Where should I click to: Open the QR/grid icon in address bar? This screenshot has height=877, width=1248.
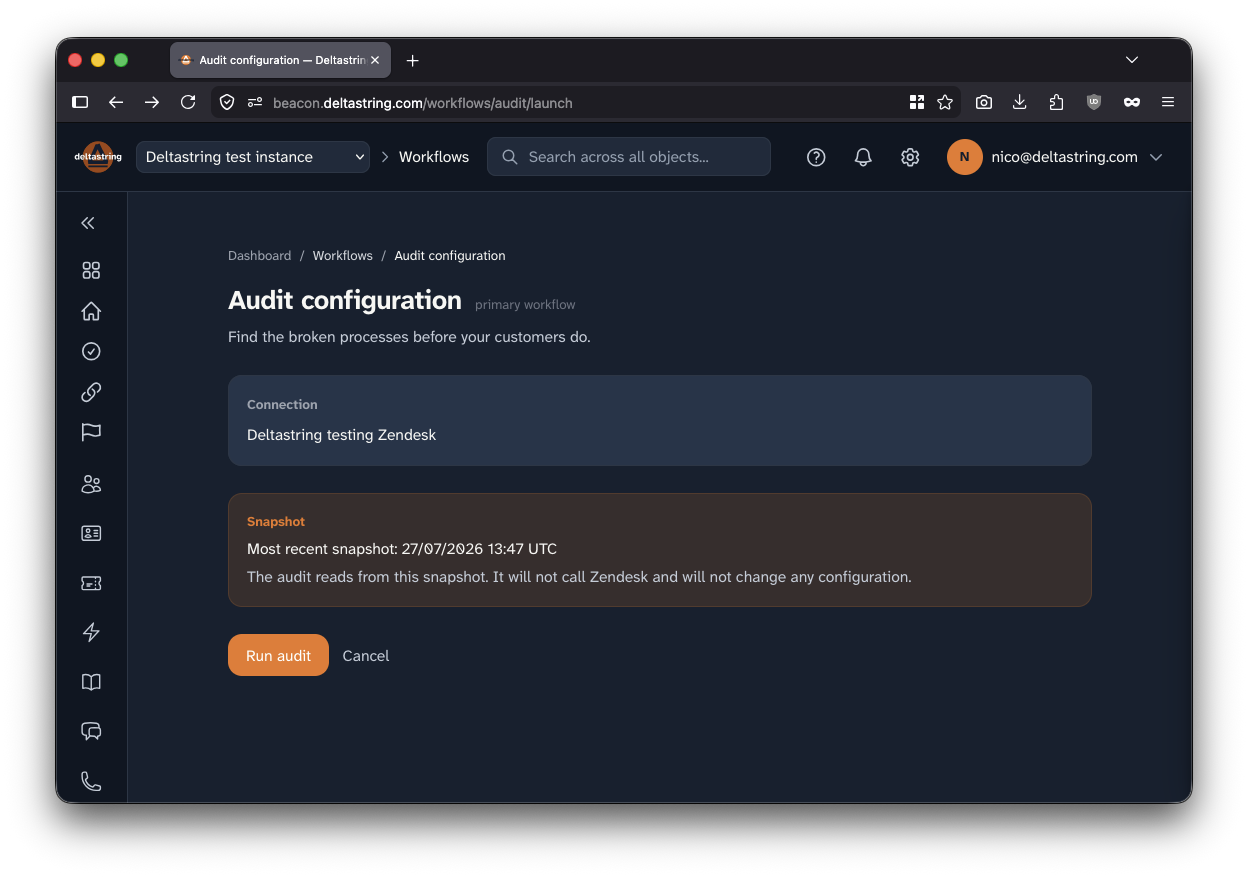pyautogui.click(x=917, y=102)
